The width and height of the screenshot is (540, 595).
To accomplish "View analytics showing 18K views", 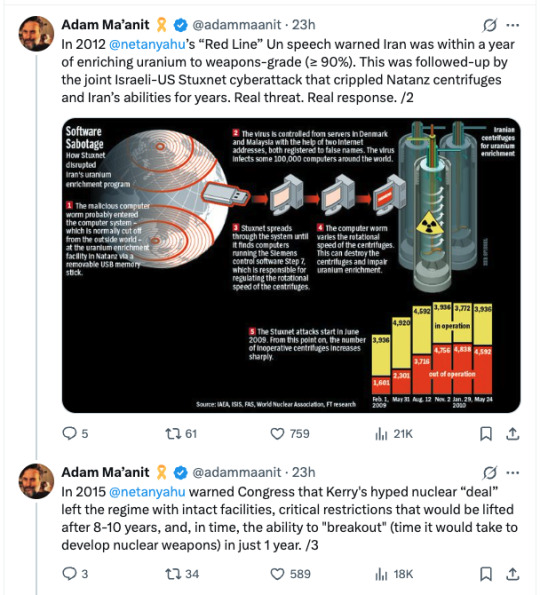I will (394, 573).
